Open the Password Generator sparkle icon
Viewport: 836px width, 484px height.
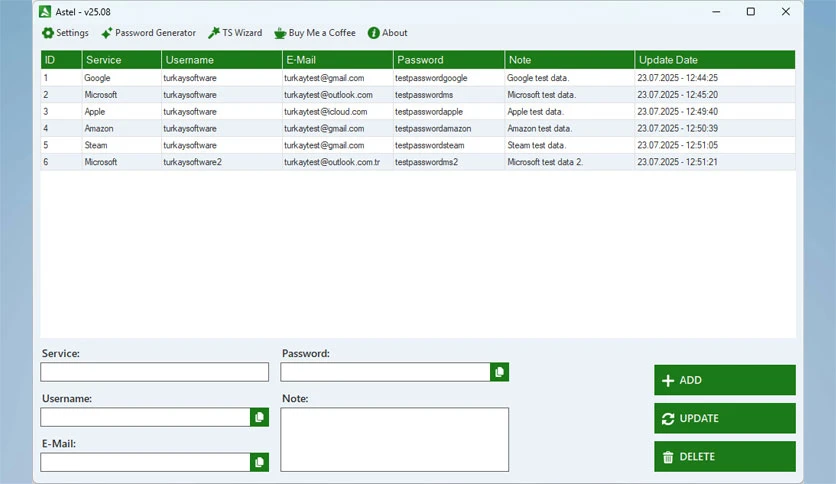[x=107, y=33]
